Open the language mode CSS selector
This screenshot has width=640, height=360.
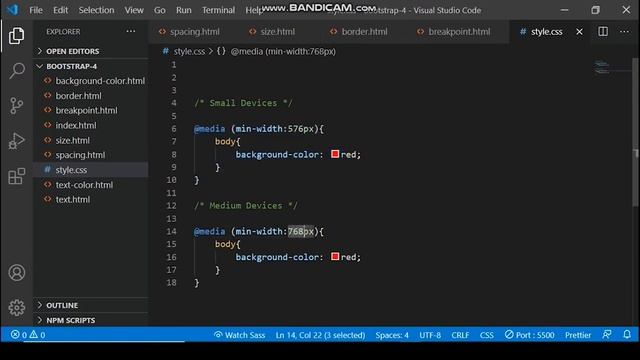[x=487, y=335]
